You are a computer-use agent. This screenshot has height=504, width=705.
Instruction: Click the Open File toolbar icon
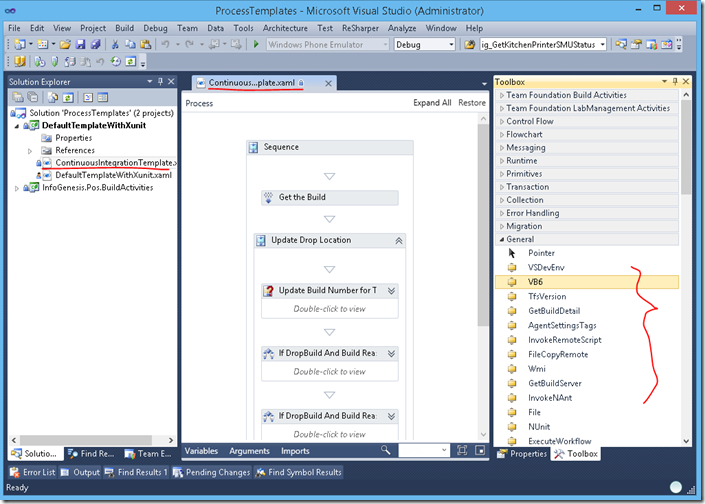click(65, 44)
